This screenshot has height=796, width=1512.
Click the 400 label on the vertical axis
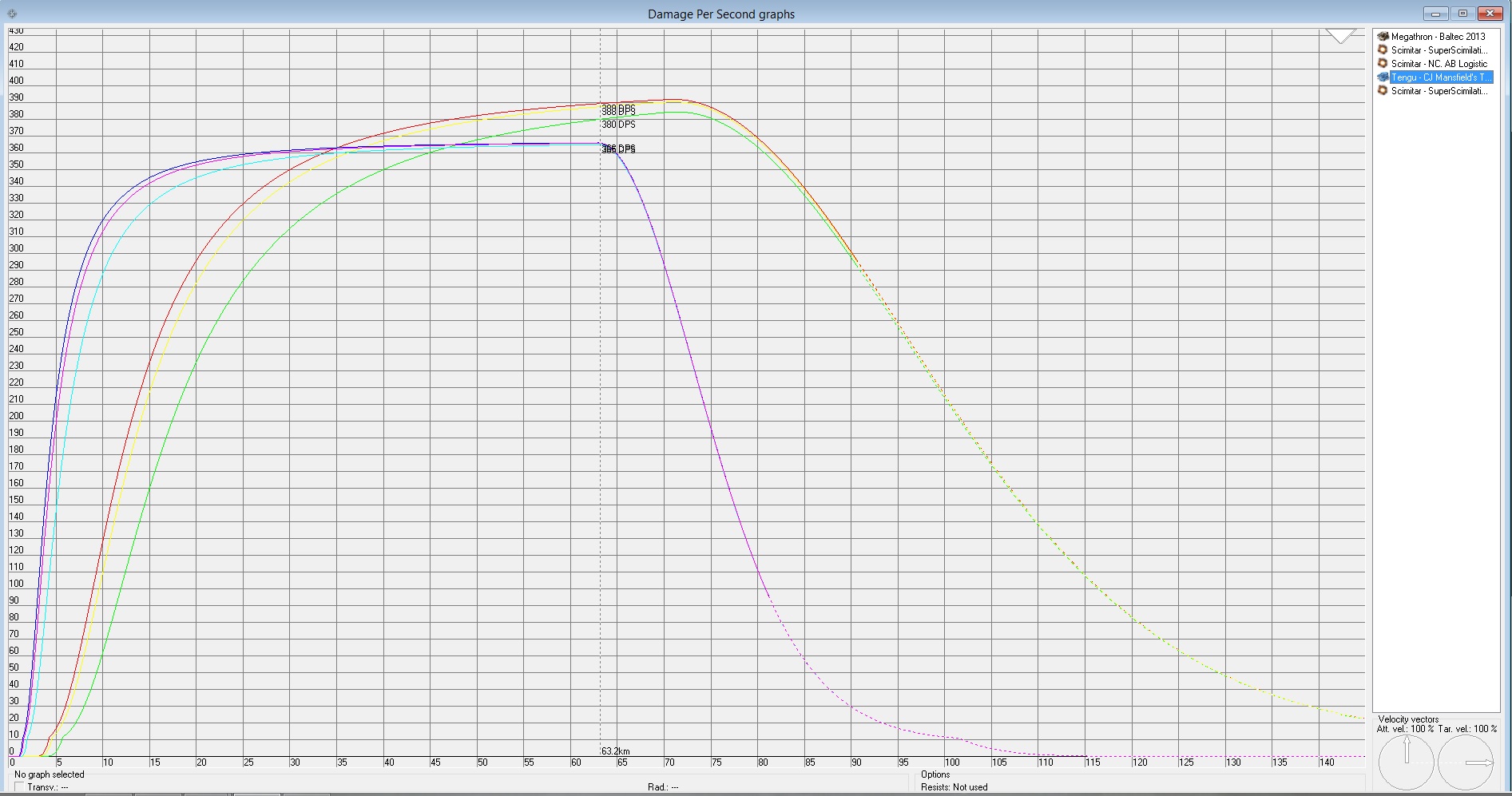(x=16, y=81)
